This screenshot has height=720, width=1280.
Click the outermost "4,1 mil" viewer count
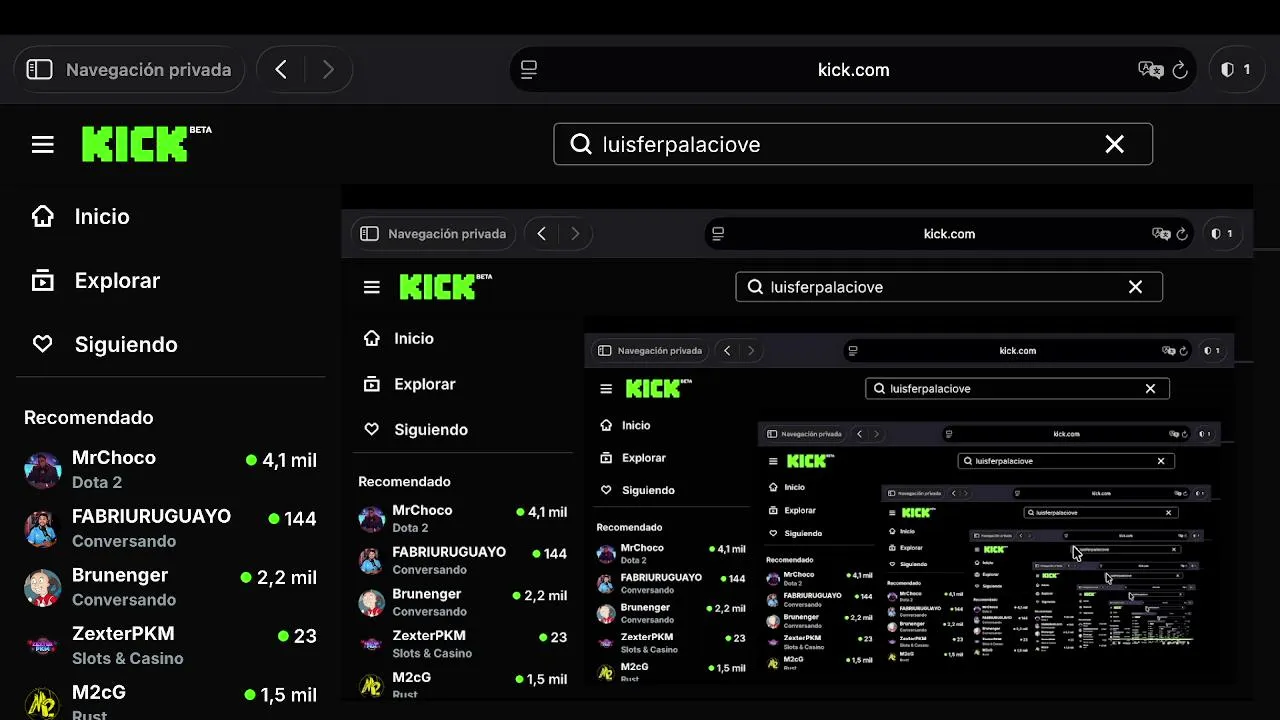pyautogui.click(x=289, y=461)
